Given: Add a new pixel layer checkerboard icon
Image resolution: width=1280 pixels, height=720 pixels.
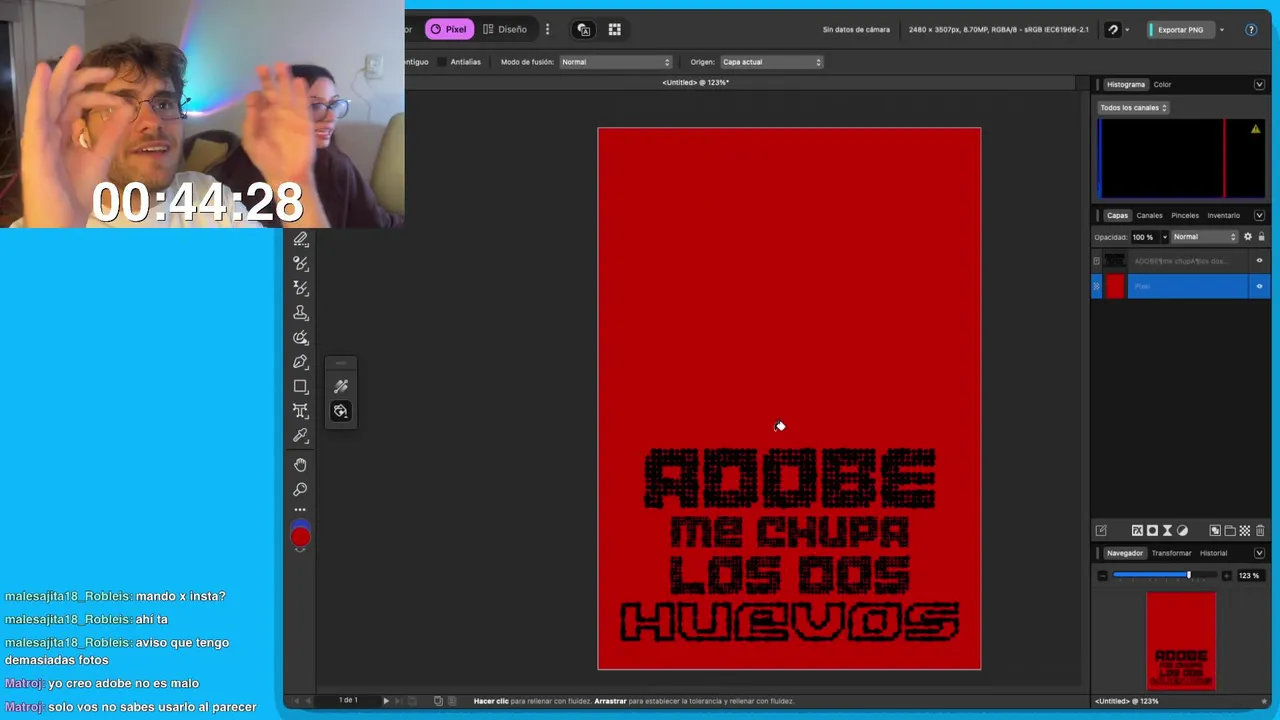Looking at the screenshot, I should [1245, 531].
